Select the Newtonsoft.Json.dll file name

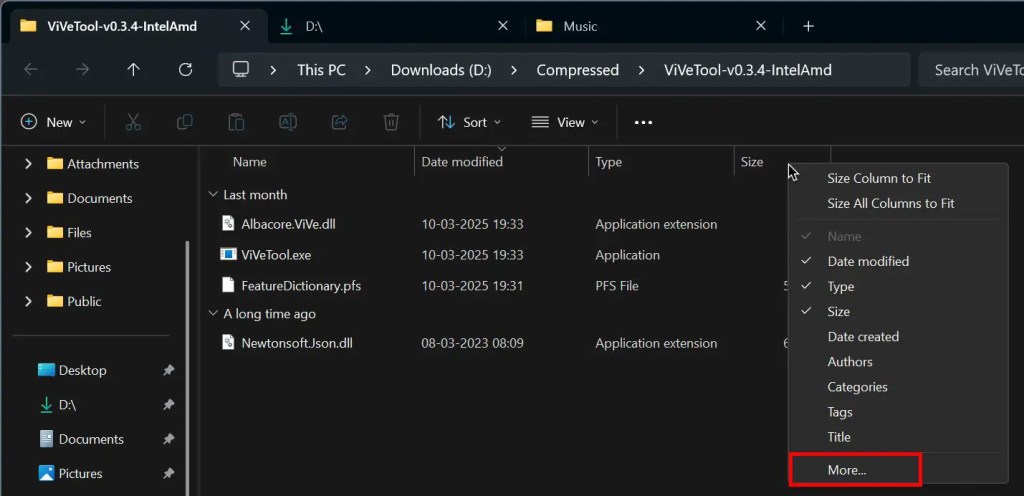(x=297, y=343)
